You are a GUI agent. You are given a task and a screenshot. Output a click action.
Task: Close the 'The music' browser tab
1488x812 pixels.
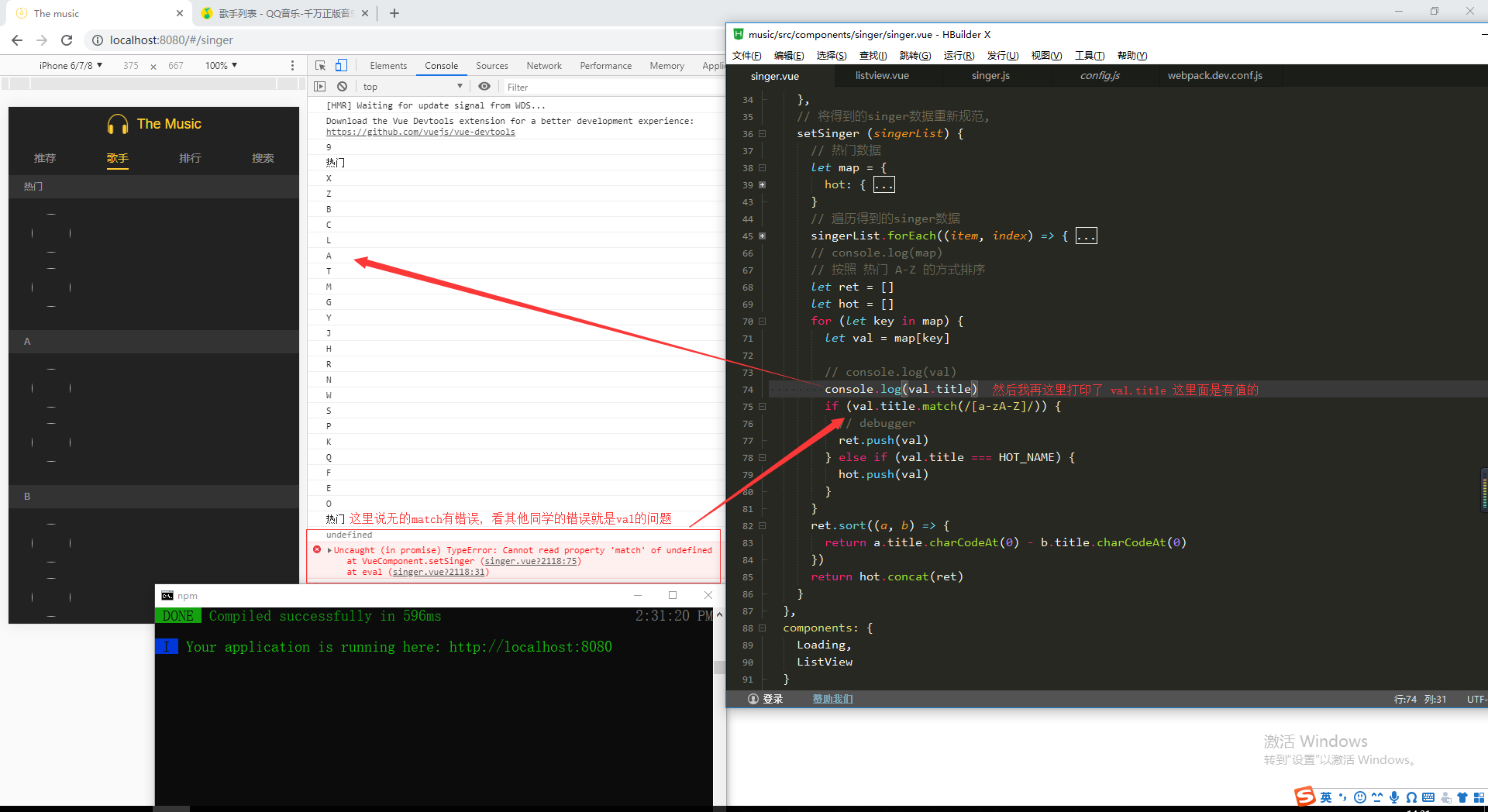180,13
